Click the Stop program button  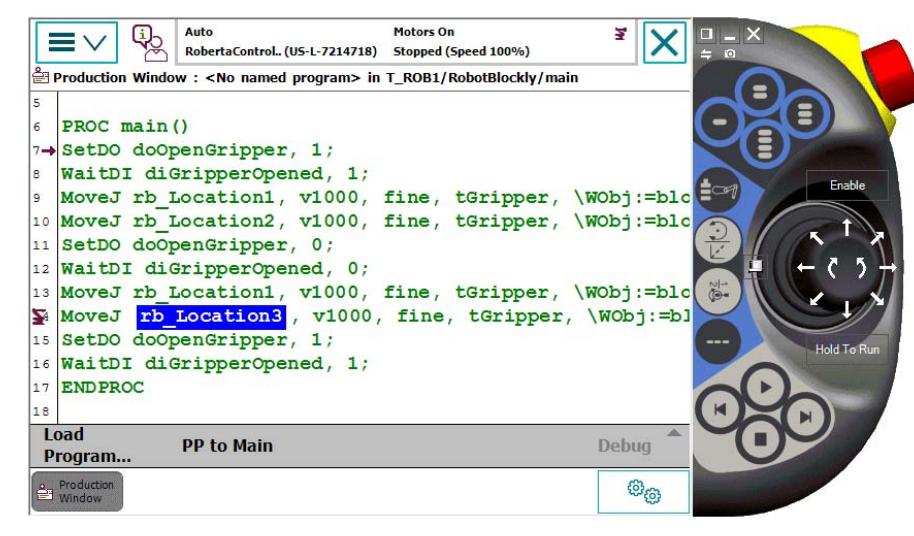point(760,439)
